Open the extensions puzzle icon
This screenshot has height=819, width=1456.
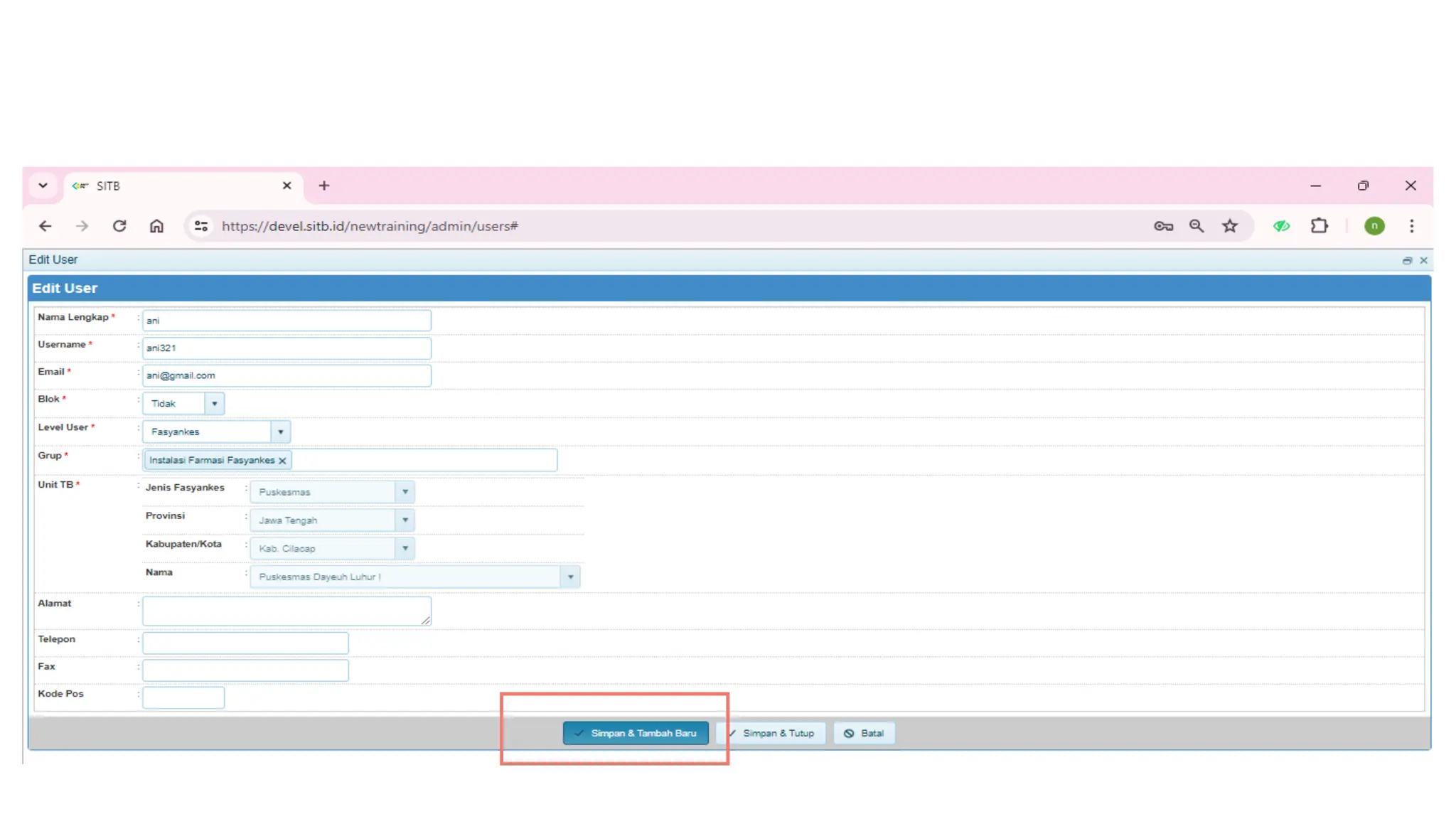pos(1319,226)
